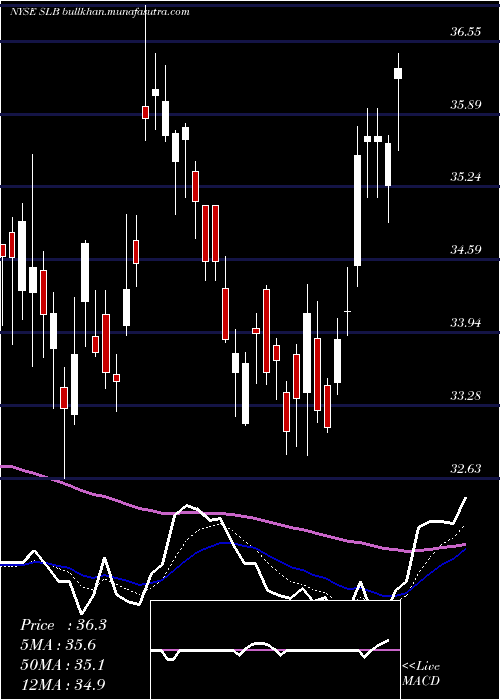
Task: Click the 36.55 price axis label
Action: (x=466, y=32)
